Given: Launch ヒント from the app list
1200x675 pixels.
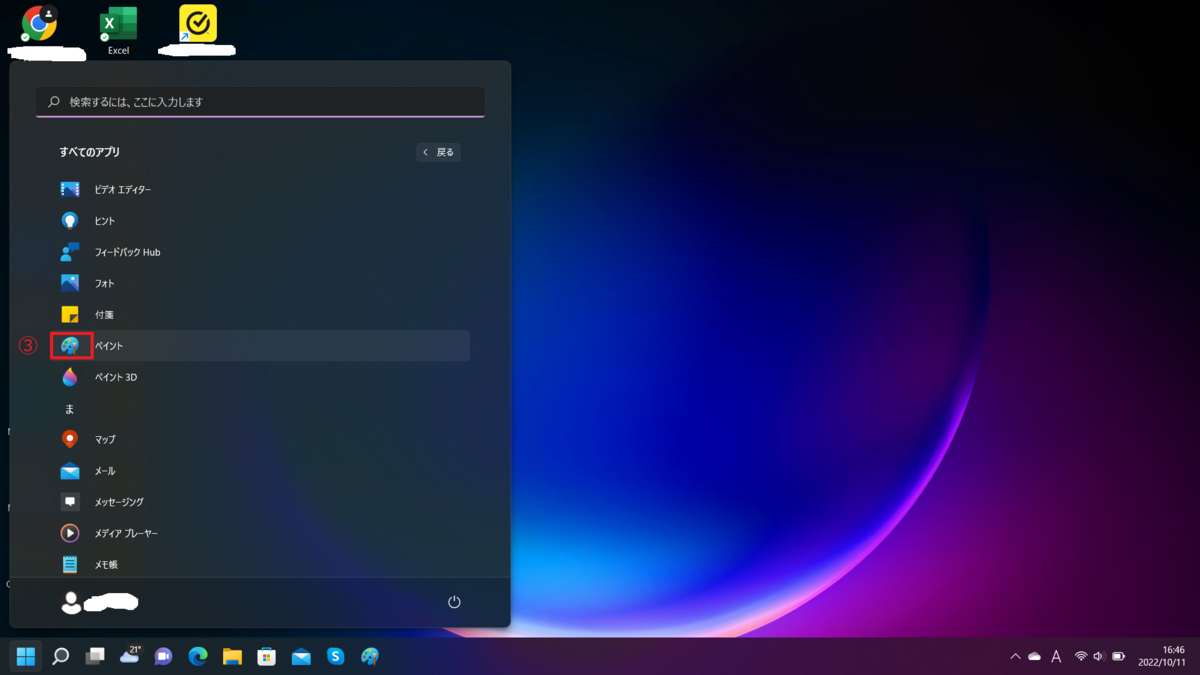Looking at the screenshot, I should [260, 220].
